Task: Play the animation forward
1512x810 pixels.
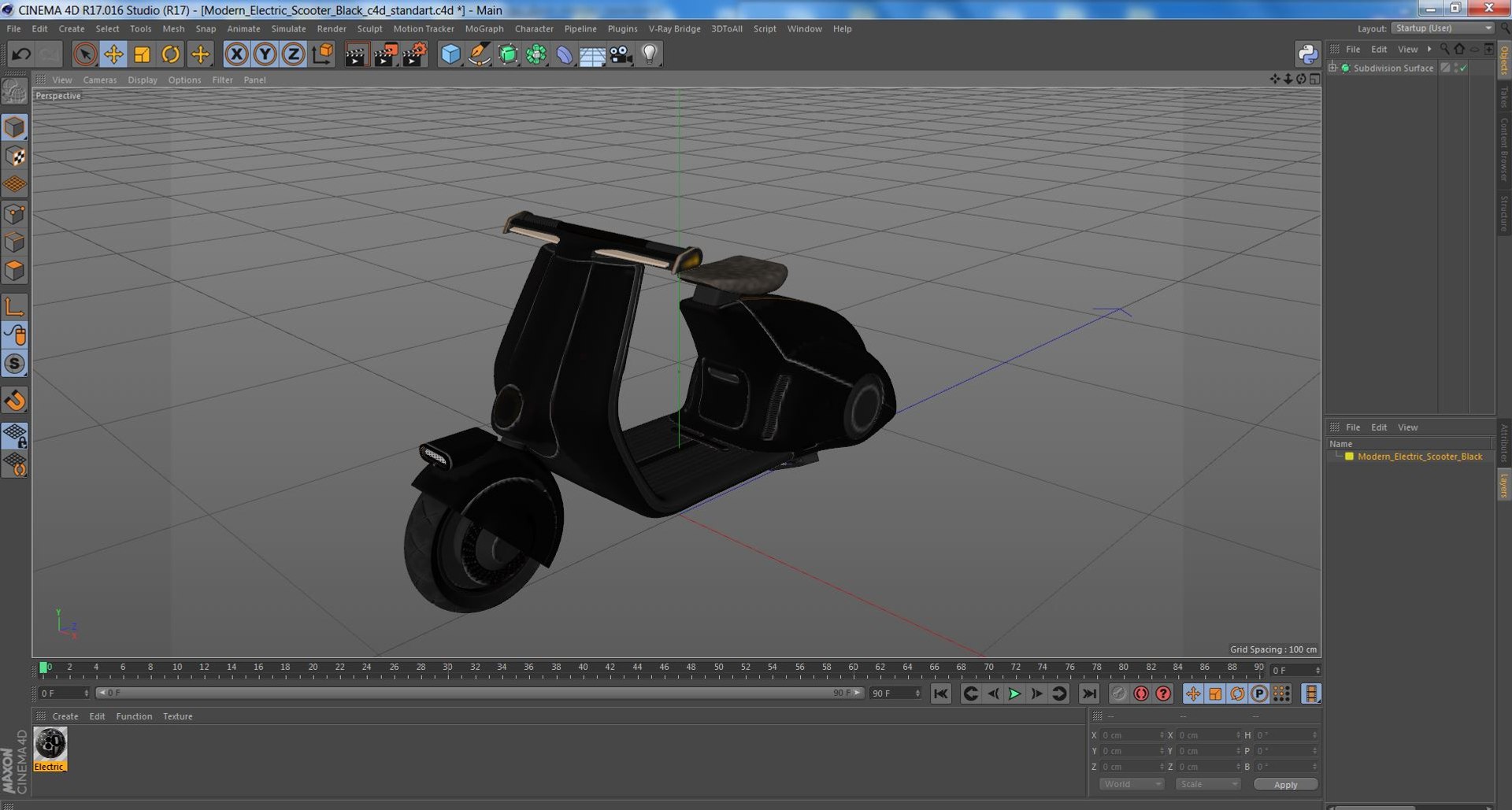Action: pos(1014,693)
